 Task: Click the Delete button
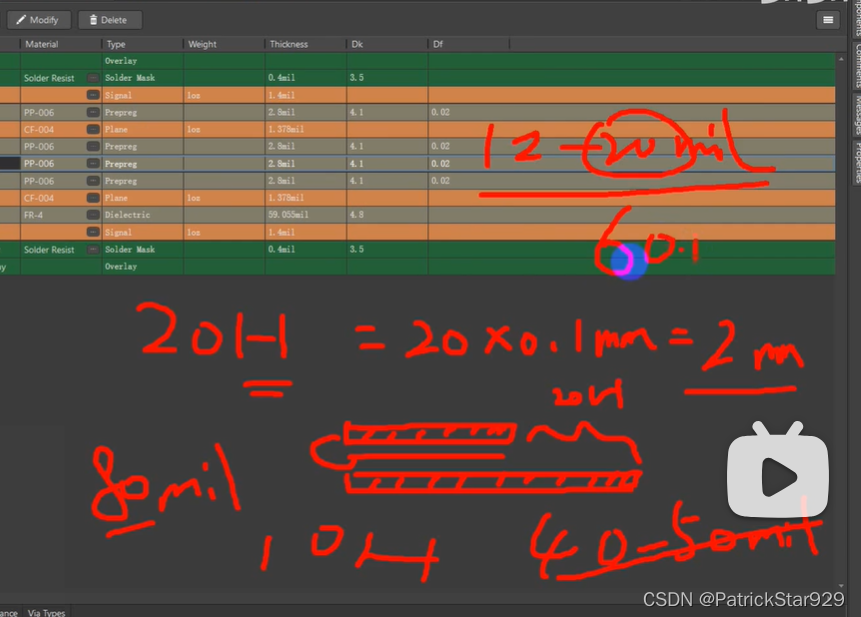[110, 20]
